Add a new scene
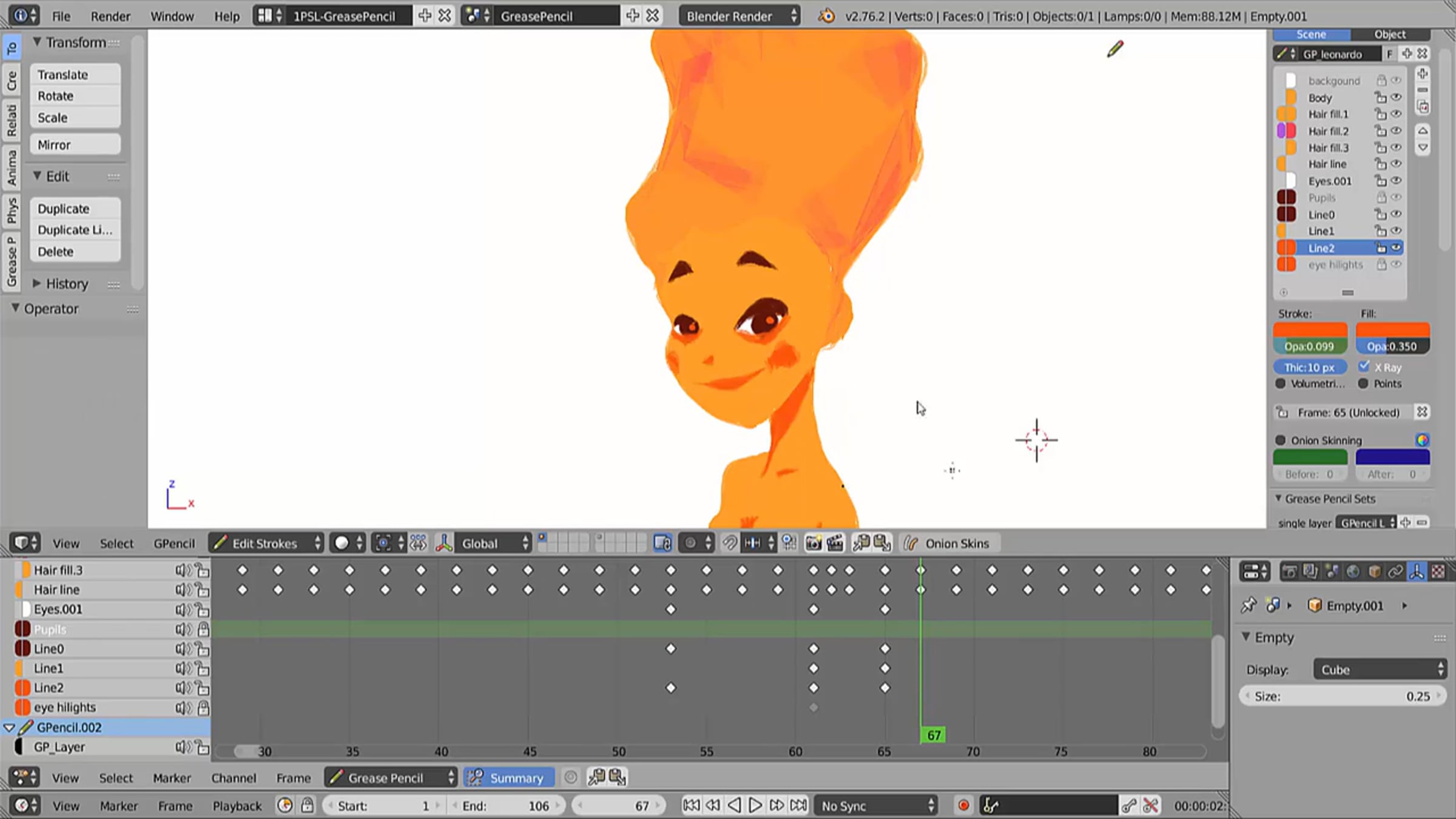The image size is (1456, 819). click(x=633, y=16)
